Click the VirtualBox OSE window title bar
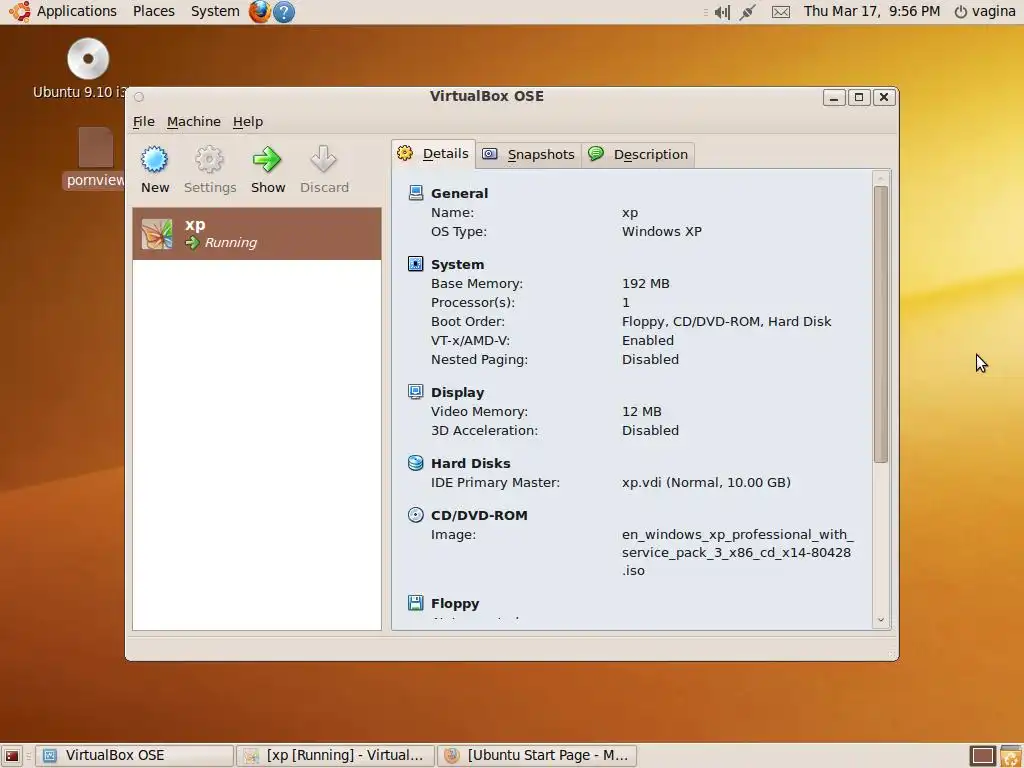 coord(487,96)
